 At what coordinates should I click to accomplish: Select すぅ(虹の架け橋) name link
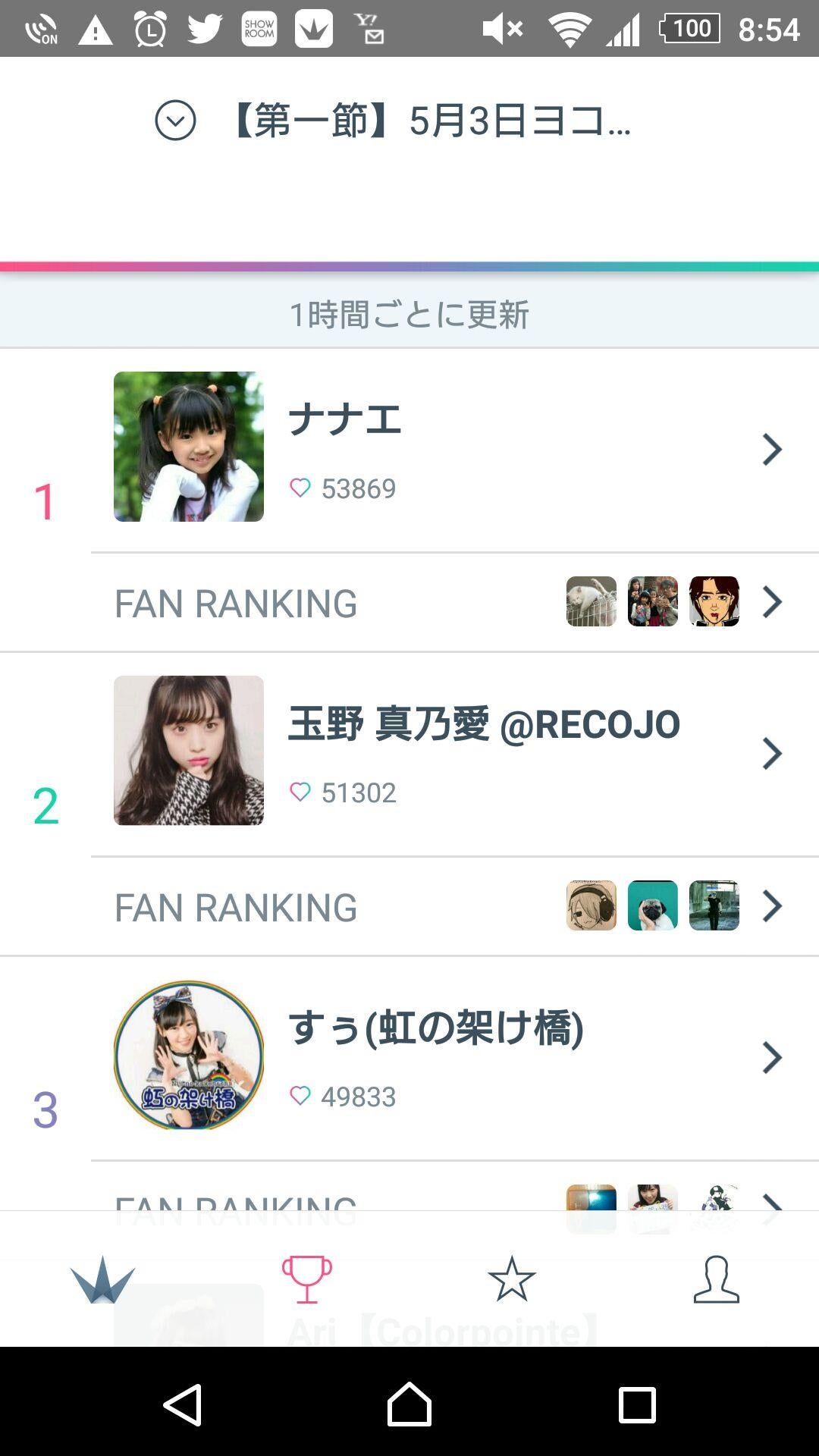coord(436,1028)
